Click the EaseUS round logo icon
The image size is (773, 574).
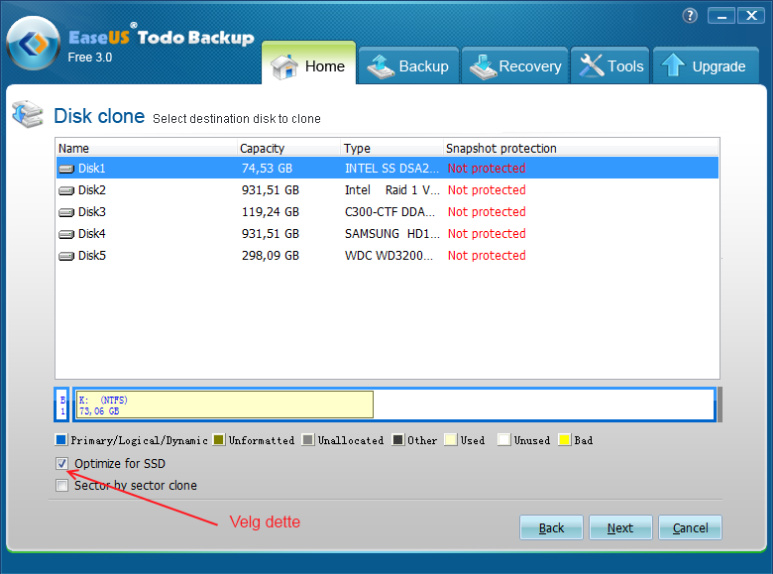[33, 43]
